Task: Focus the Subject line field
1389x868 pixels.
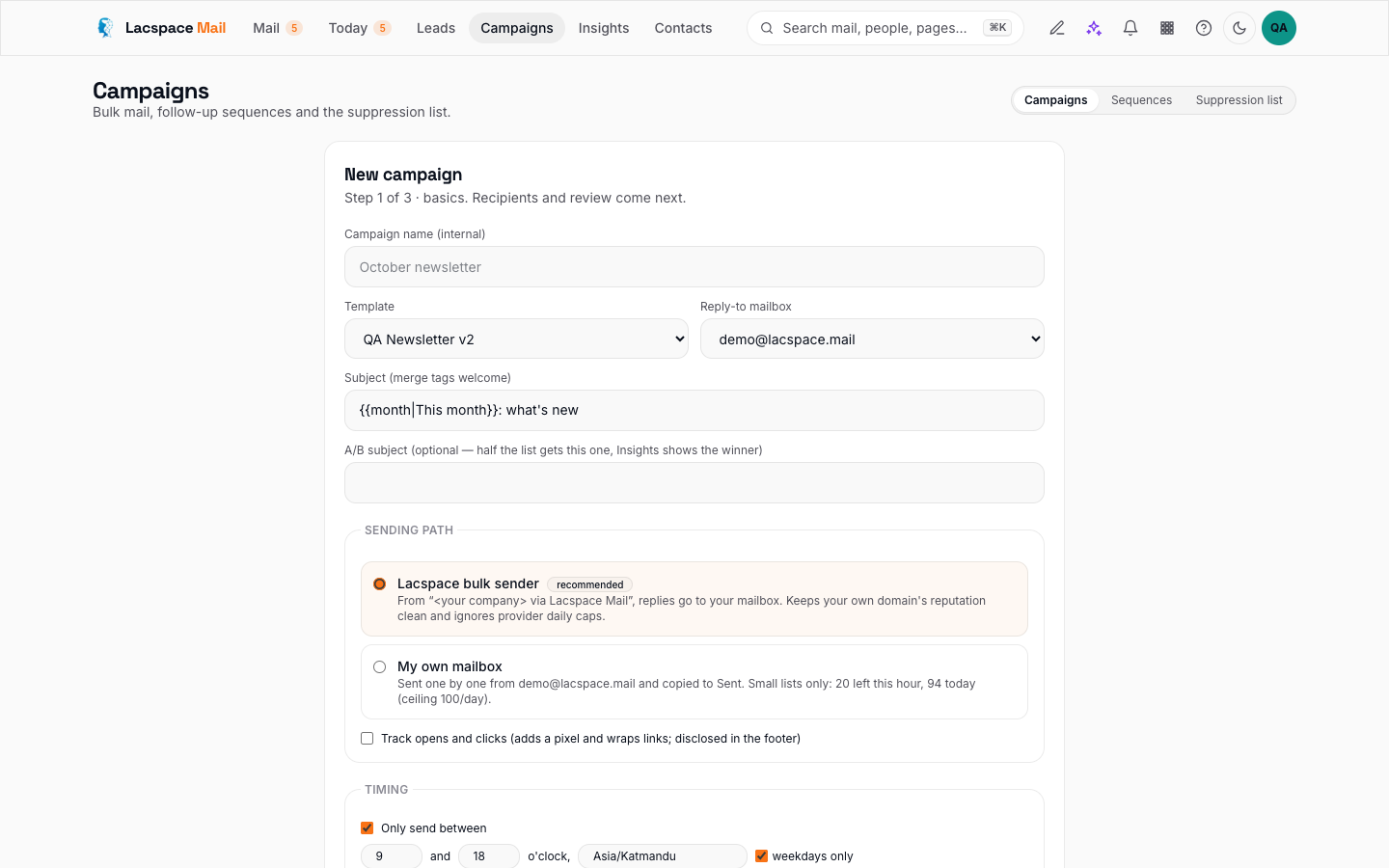Action: pos(694,410)
